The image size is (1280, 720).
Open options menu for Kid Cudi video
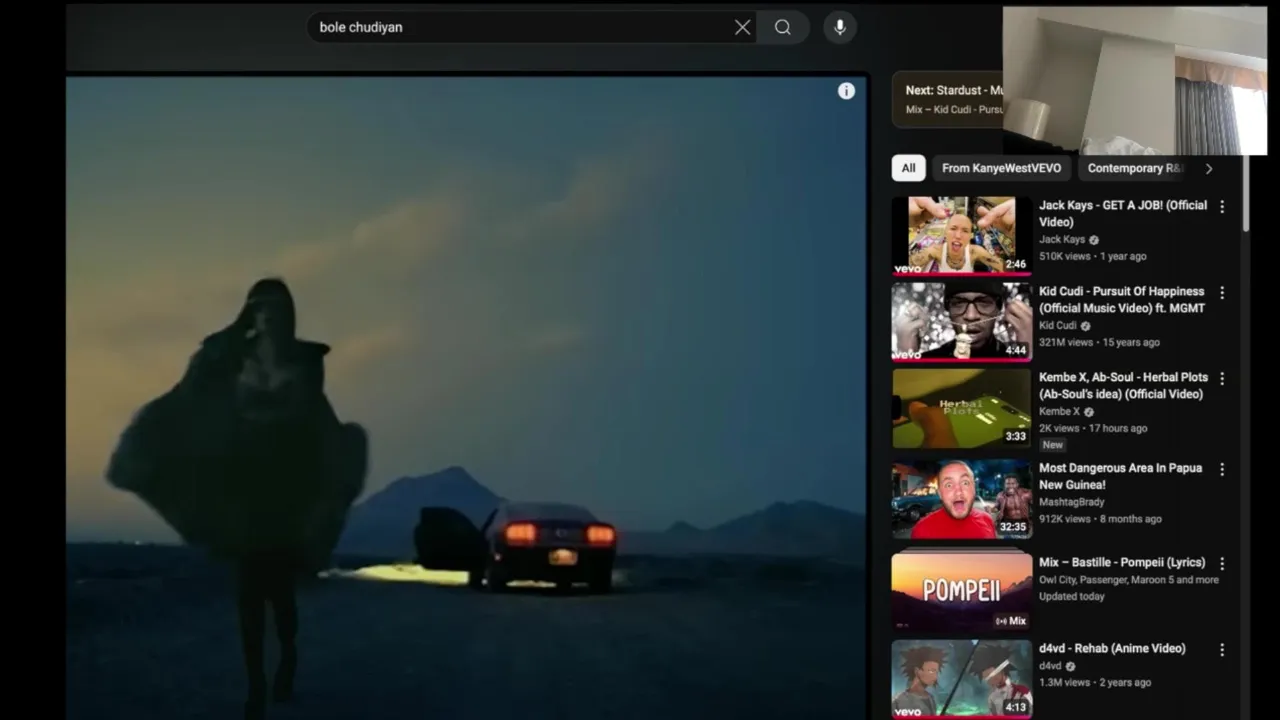tap(1221, 293)
